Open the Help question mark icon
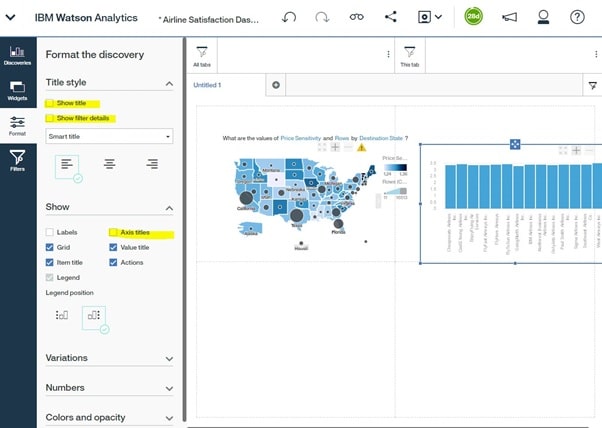 (x=577, y=17)
